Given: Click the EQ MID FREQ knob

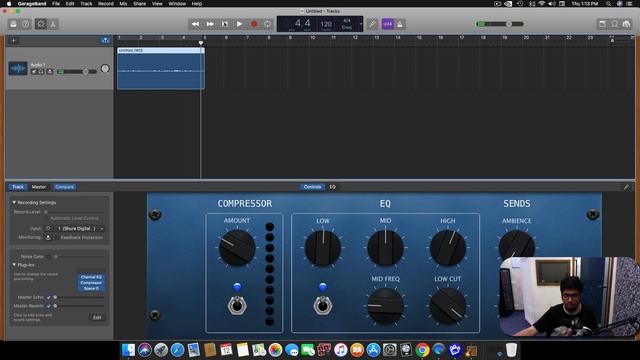Looking at the screenshot, I should 385,306.
